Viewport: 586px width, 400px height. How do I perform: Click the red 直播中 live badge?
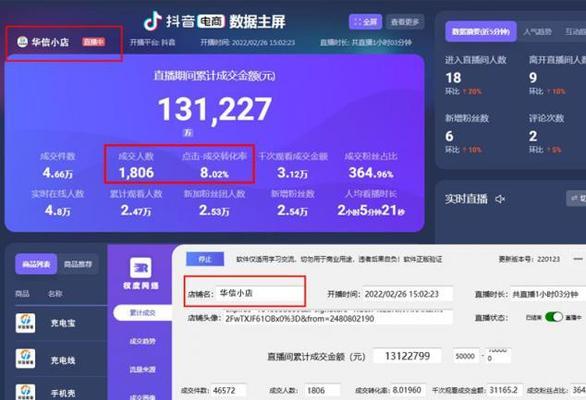pos(94,42)
